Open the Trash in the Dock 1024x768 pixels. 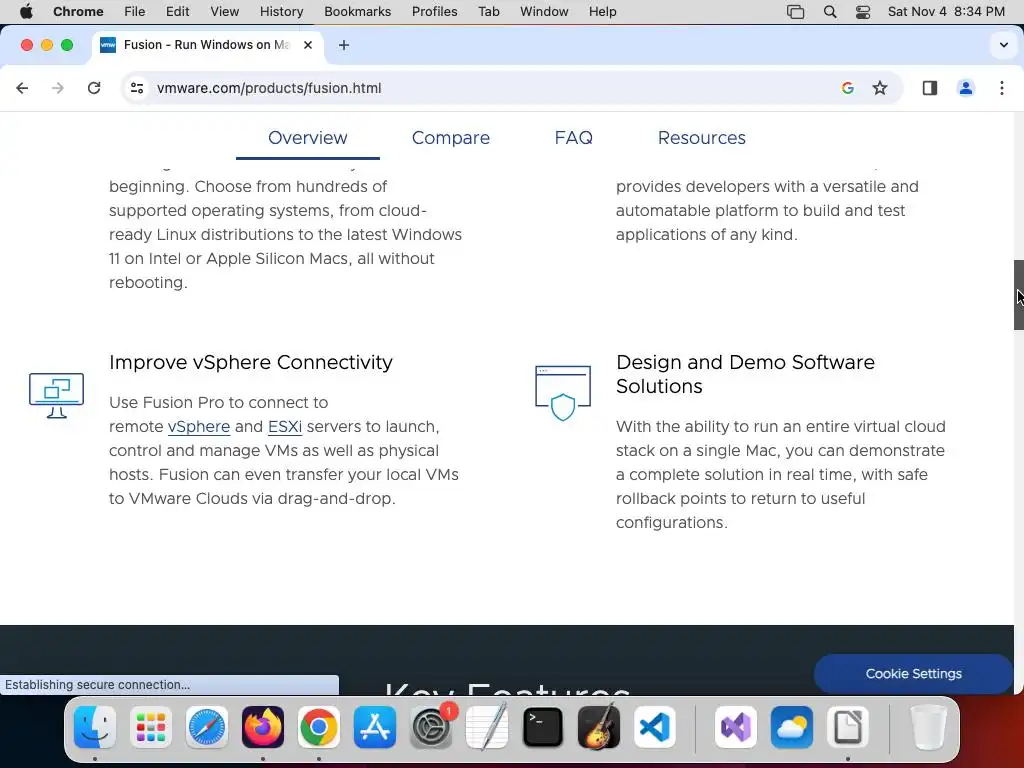(928, 727)
